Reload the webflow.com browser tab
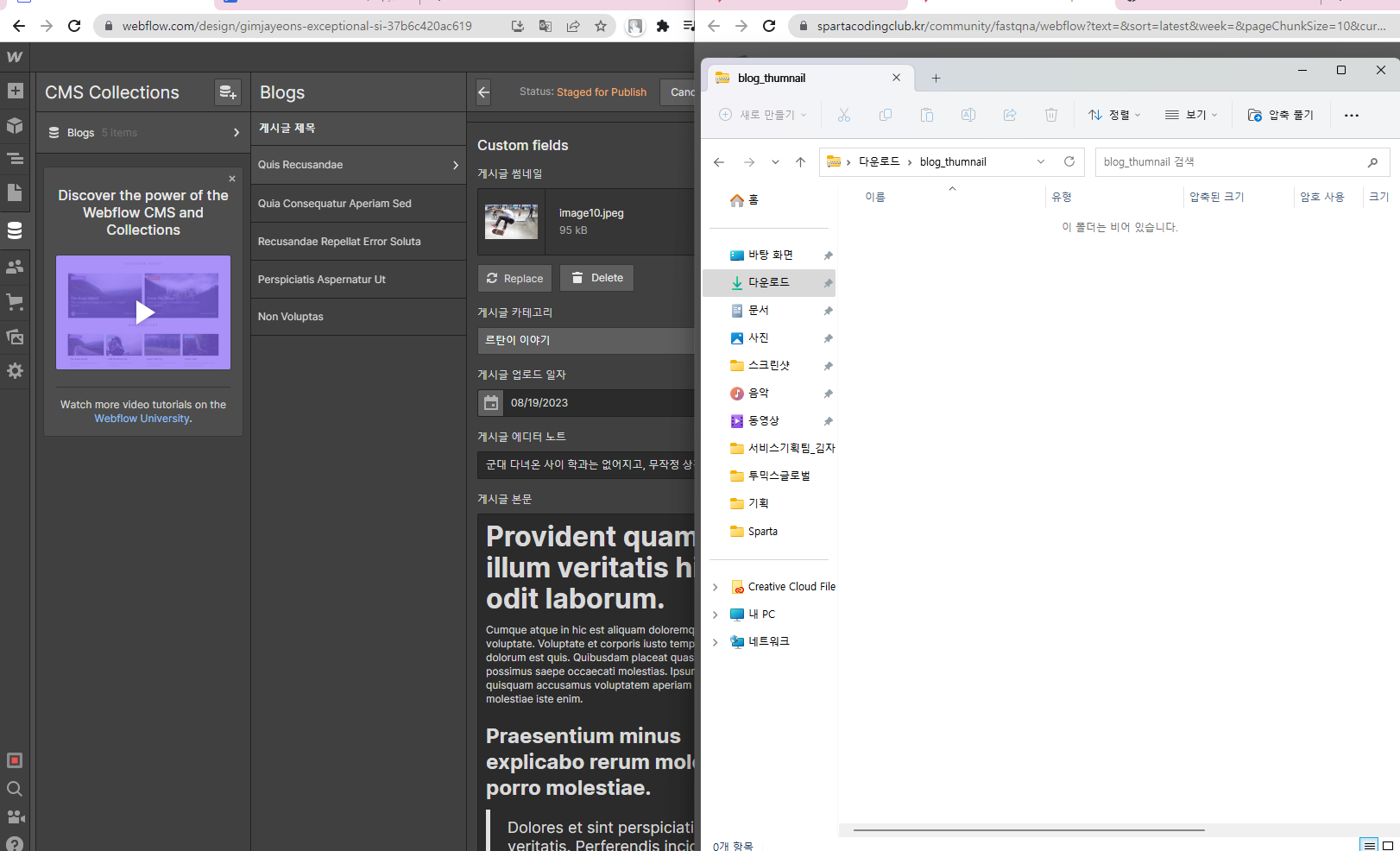Screen dimensions: 1400x851 (x=74, y=26)
